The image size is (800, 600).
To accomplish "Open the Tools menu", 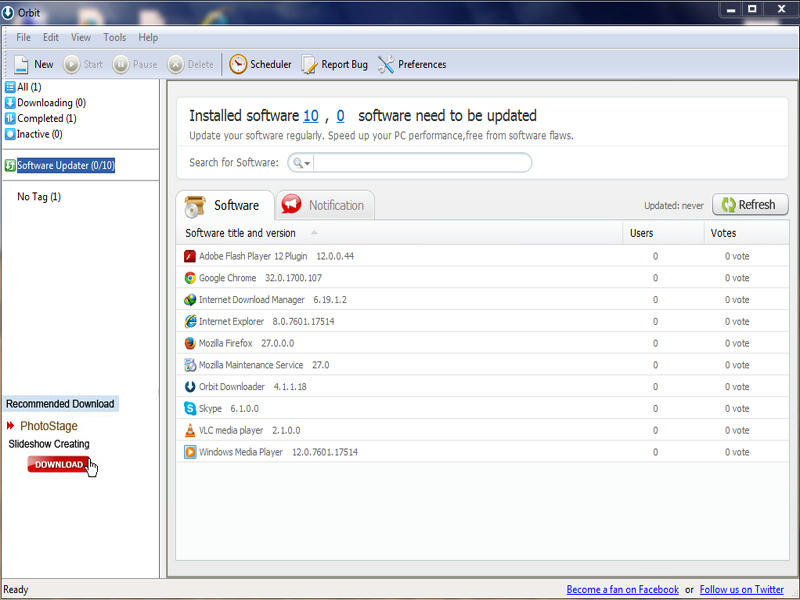I will 114,38.
